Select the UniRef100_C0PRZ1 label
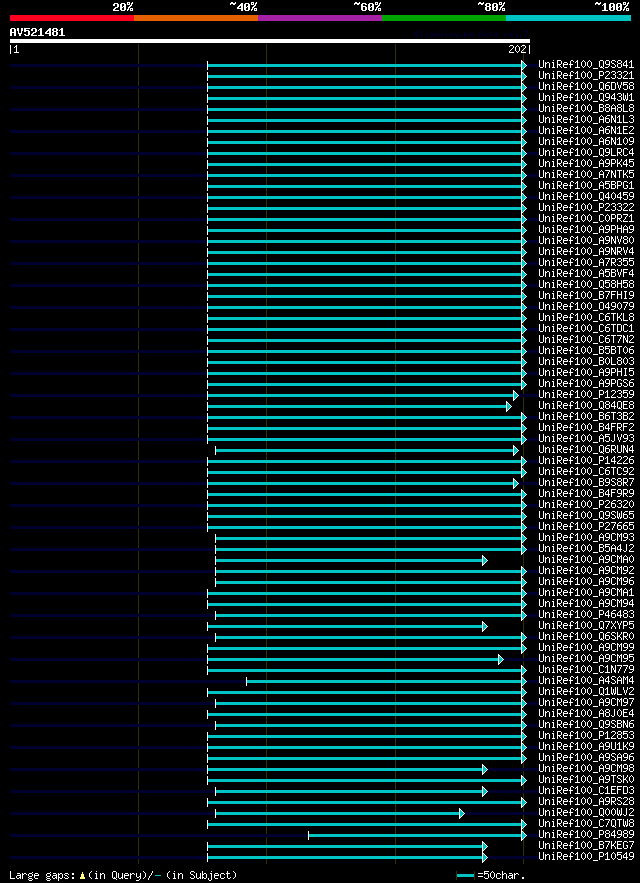 point(586,218)
